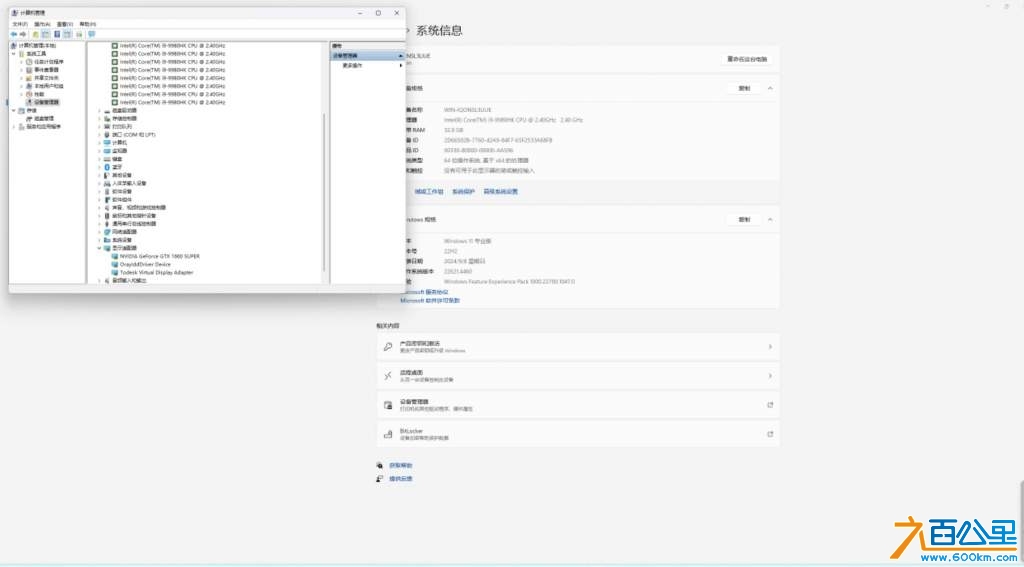The image size is (1024, 567).
Task: Select the 通用串行总线控制器 category
Action: pos(135,224)
